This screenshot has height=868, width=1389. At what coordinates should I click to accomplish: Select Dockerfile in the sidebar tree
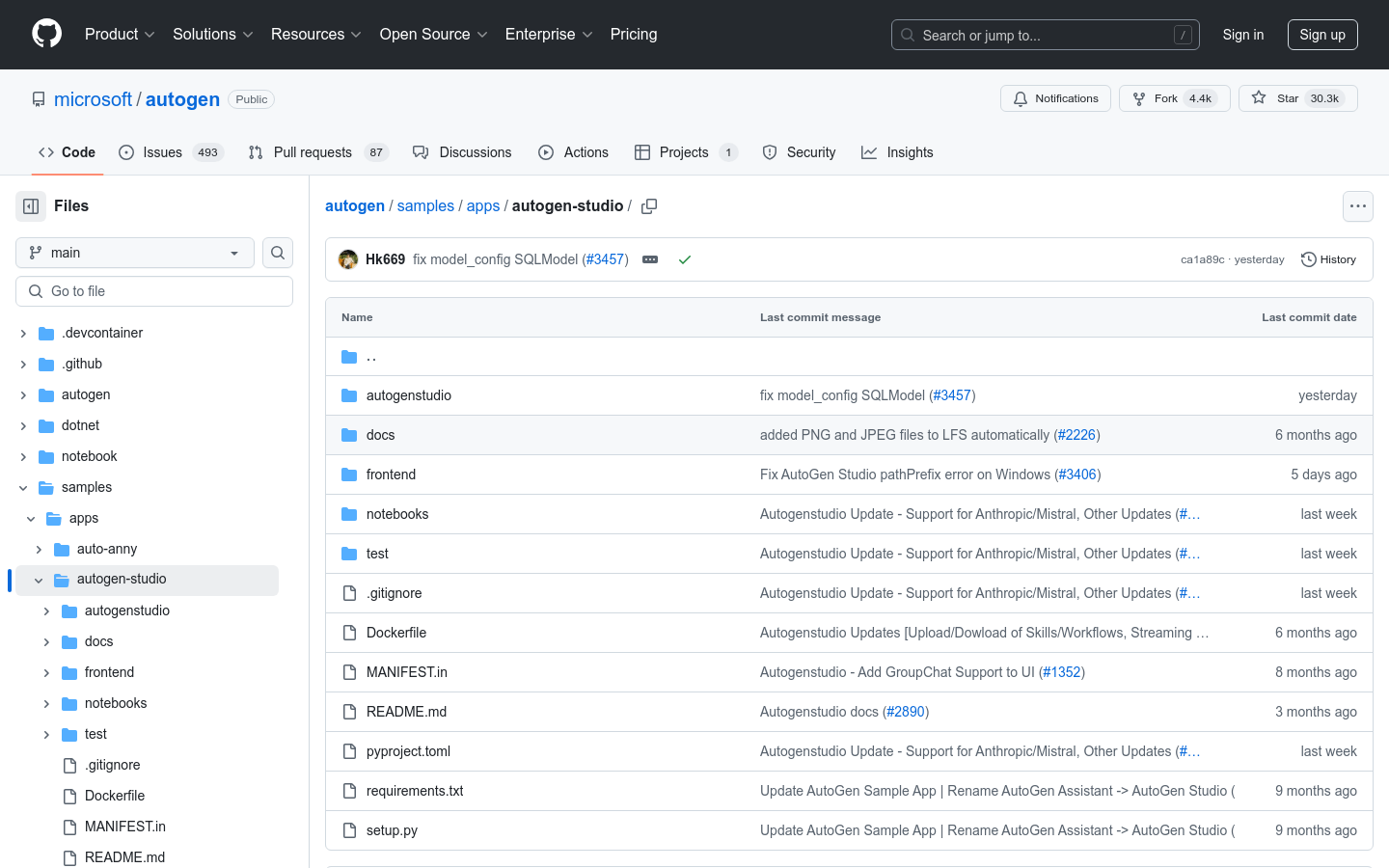(x=115, y=796)
